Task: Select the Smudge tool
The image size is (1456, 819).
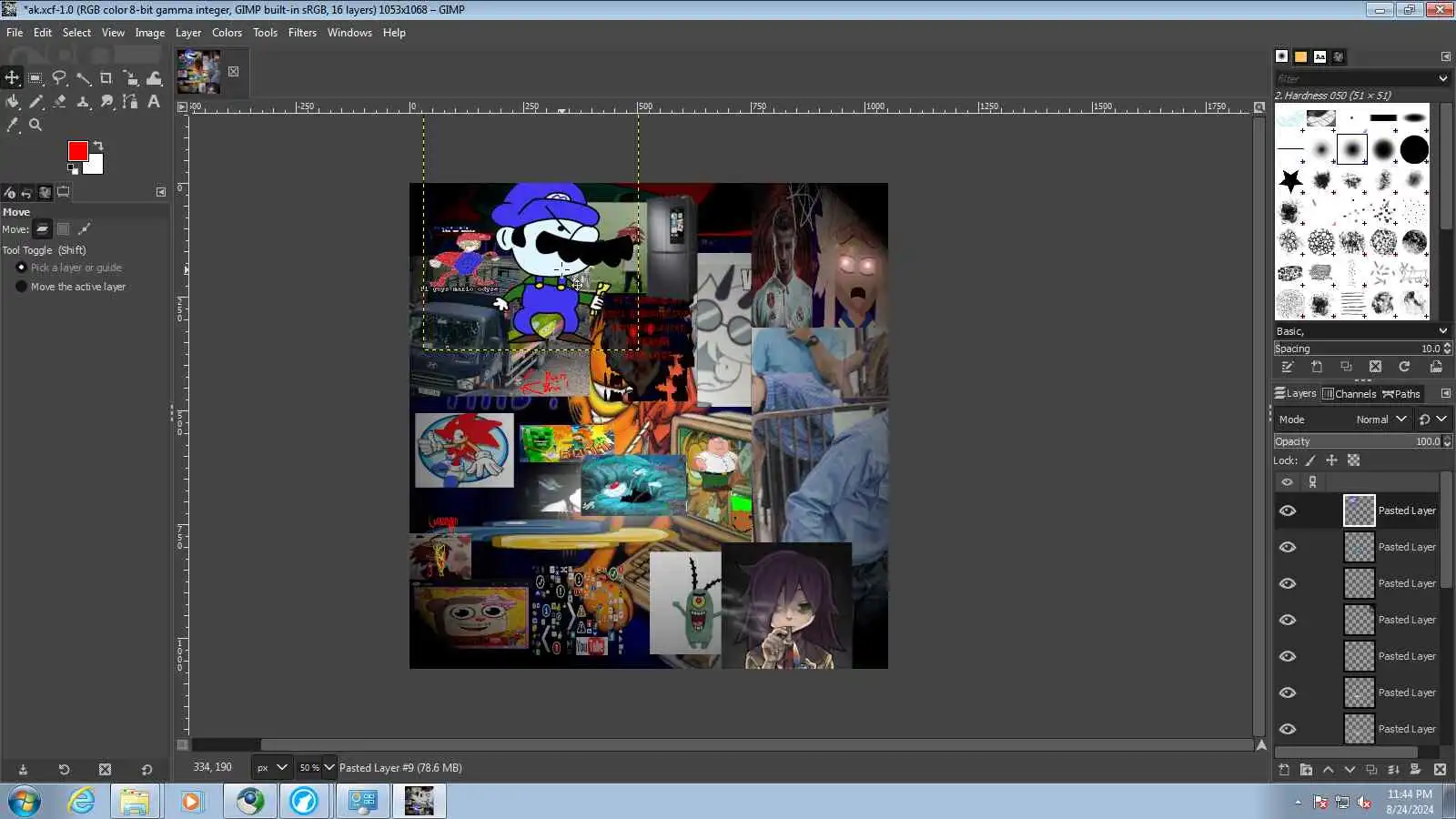Action: [x=106, y=102]
